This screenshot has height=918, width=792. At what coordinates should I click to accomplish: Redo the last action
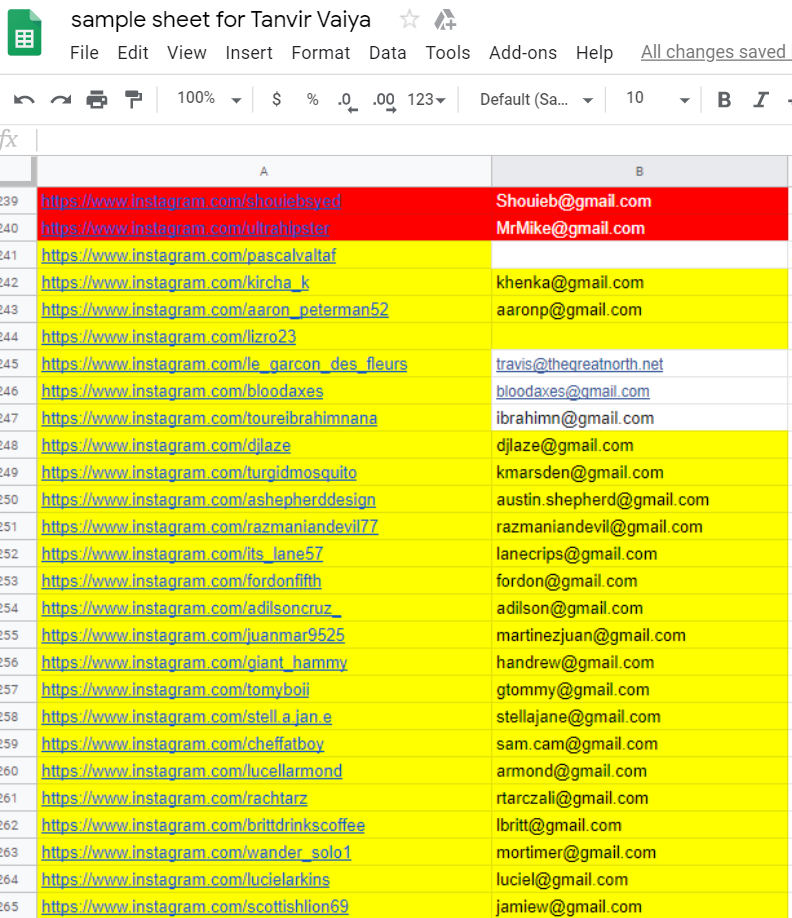(60, 100)
